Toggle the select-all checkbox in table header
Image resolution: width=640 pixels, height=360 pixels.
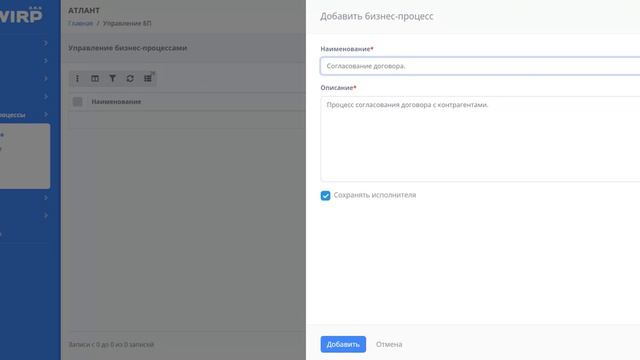(x=77, y=102)
